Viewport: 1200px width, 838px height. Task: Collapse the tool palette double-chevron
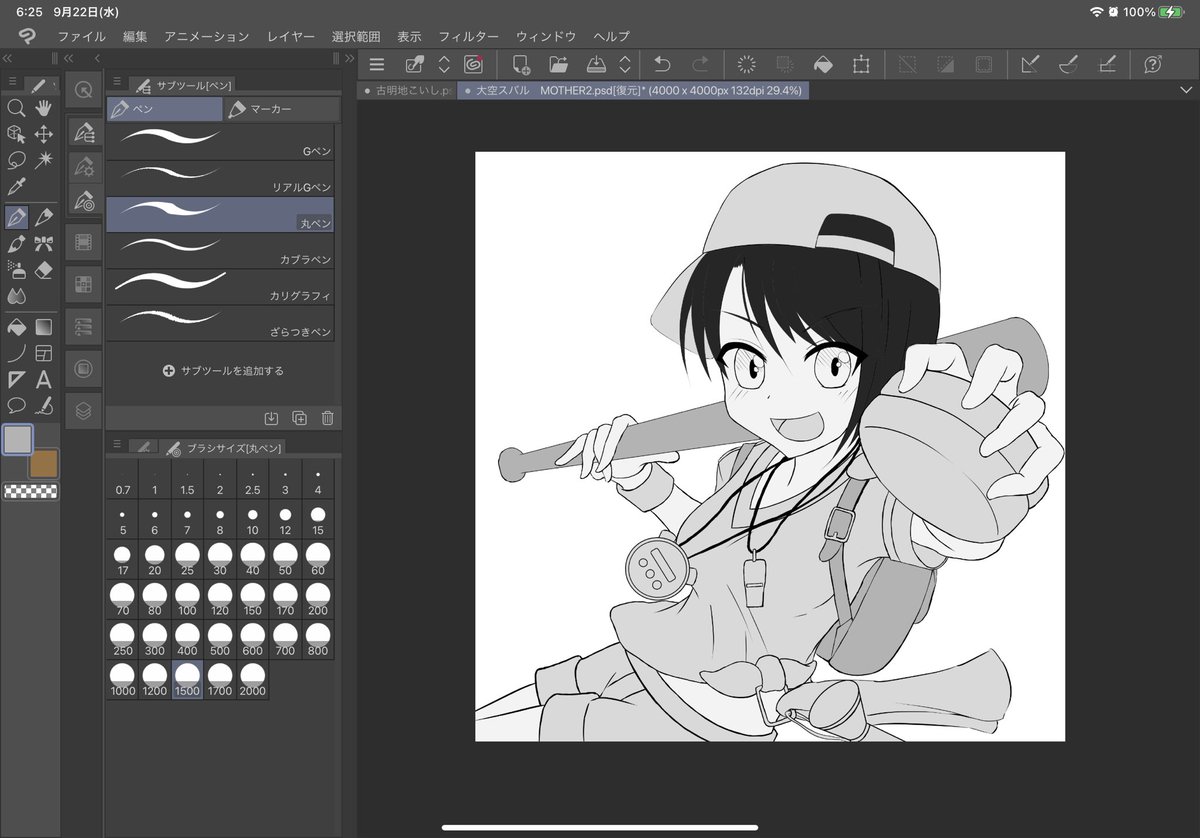pyautogui.click(x=8, y=58)
